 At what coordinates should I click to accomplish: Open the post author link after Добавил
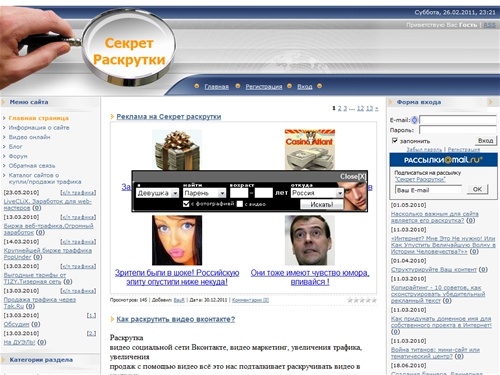[x=179, y=300]
